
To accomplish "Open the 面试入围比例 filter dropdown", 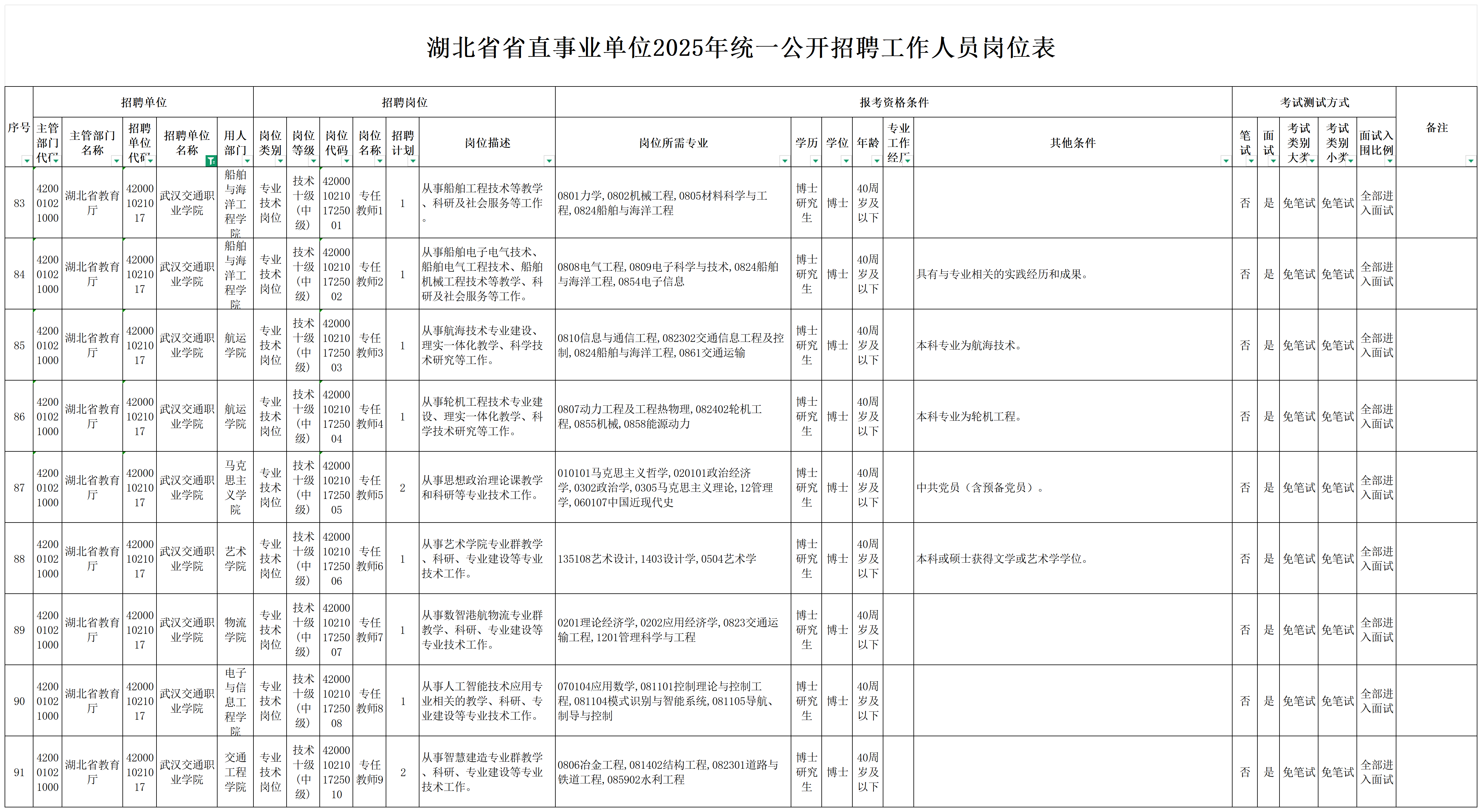I will (x=1390, y=161).
